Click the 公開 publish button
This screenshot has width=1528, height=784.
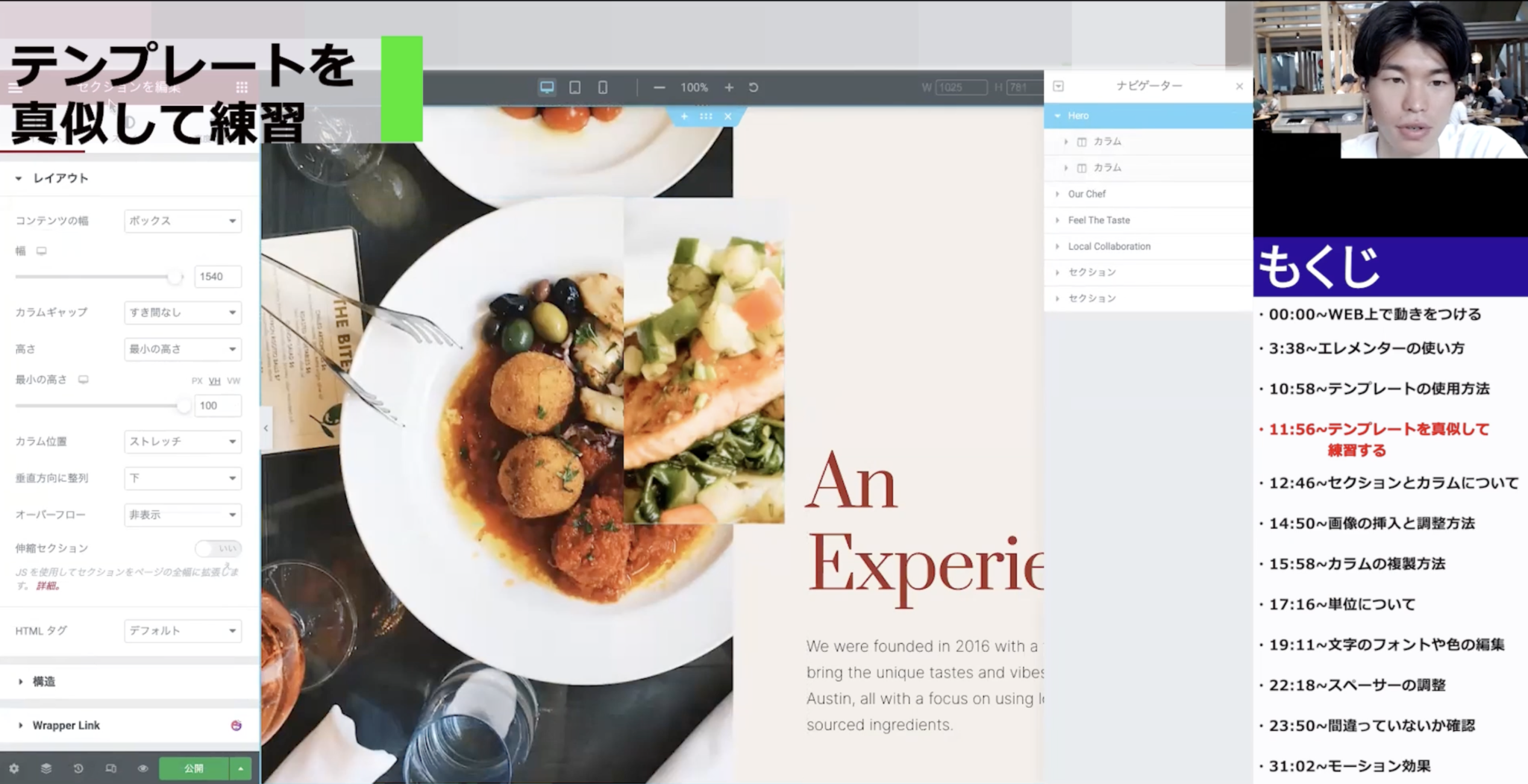click(194, 768)
